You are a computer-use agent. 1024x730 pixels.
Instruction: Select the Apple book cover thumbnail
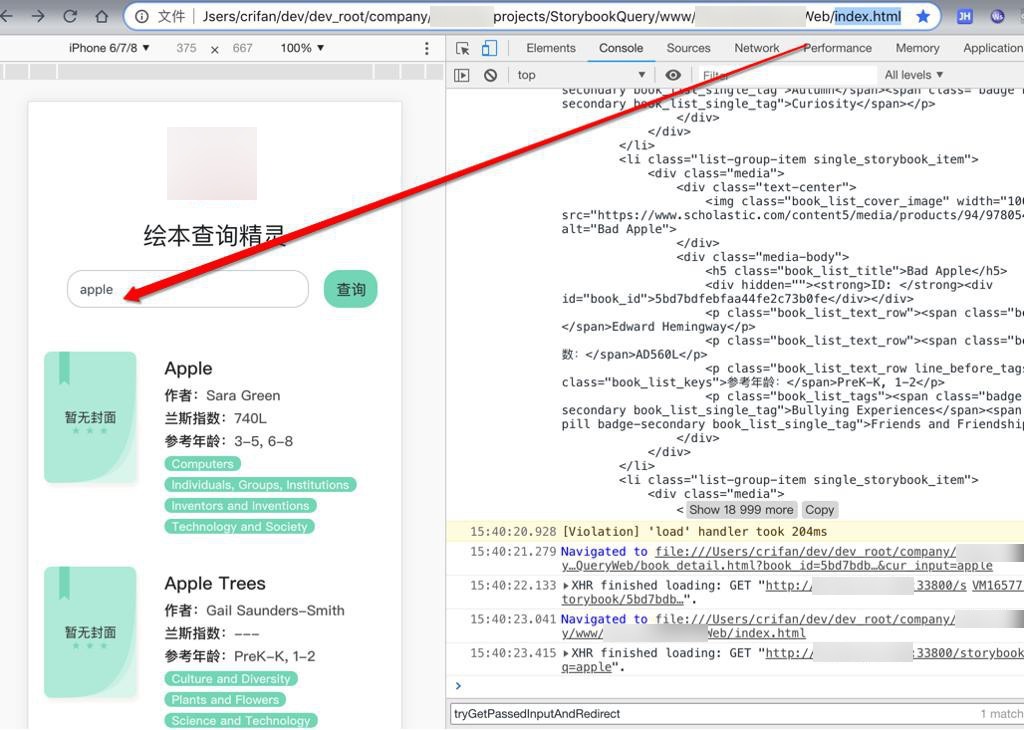91,417
